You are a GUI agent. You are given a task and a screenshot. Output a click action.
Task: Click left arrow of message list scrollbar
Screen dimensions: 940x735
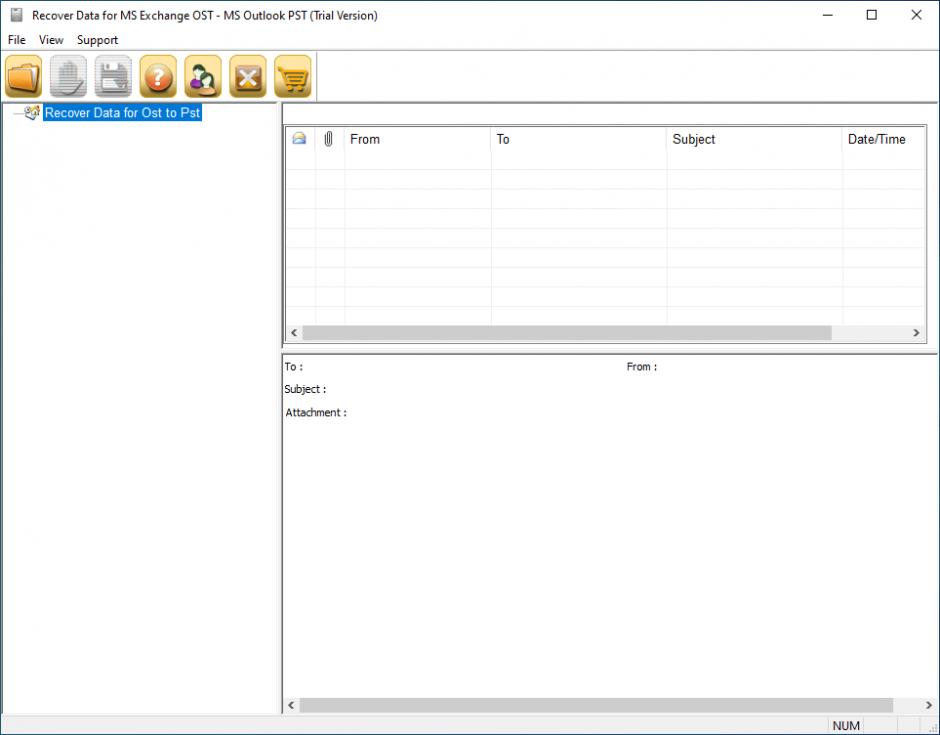pyautogui.click(x=294, y=333)
